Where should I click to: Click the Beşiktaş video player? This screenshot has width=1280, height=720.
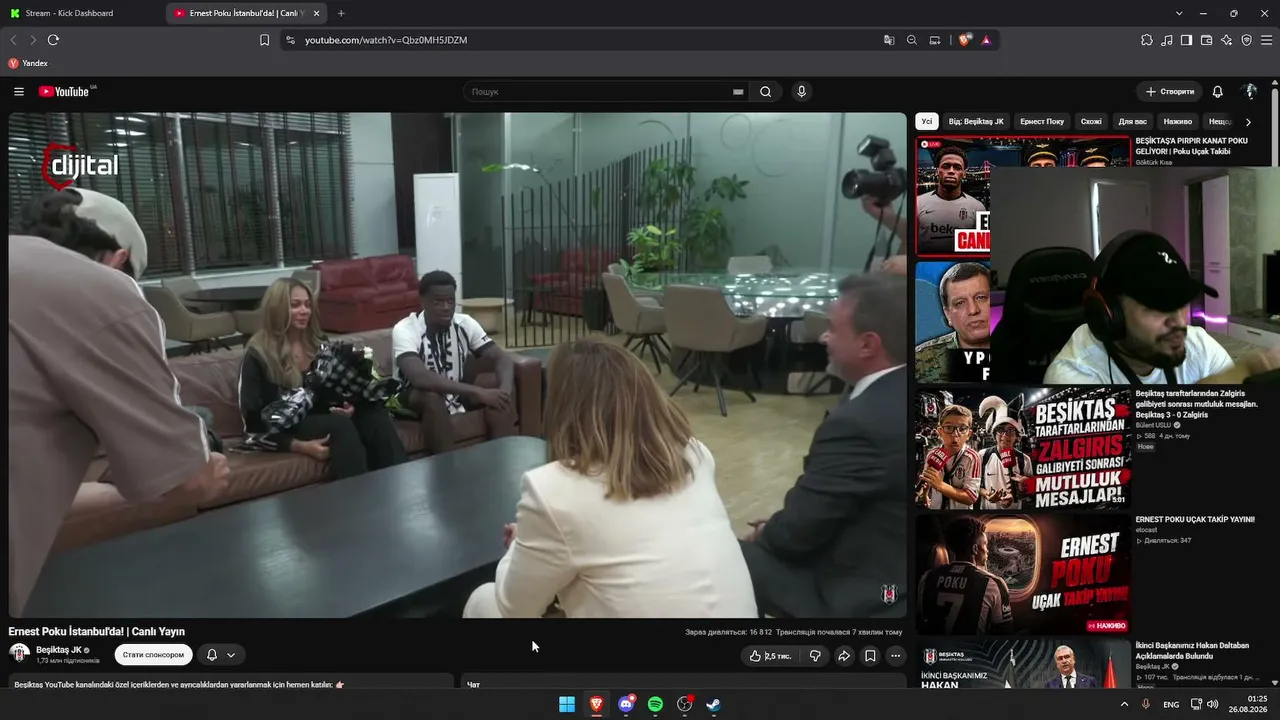click(x=457, y=365)
